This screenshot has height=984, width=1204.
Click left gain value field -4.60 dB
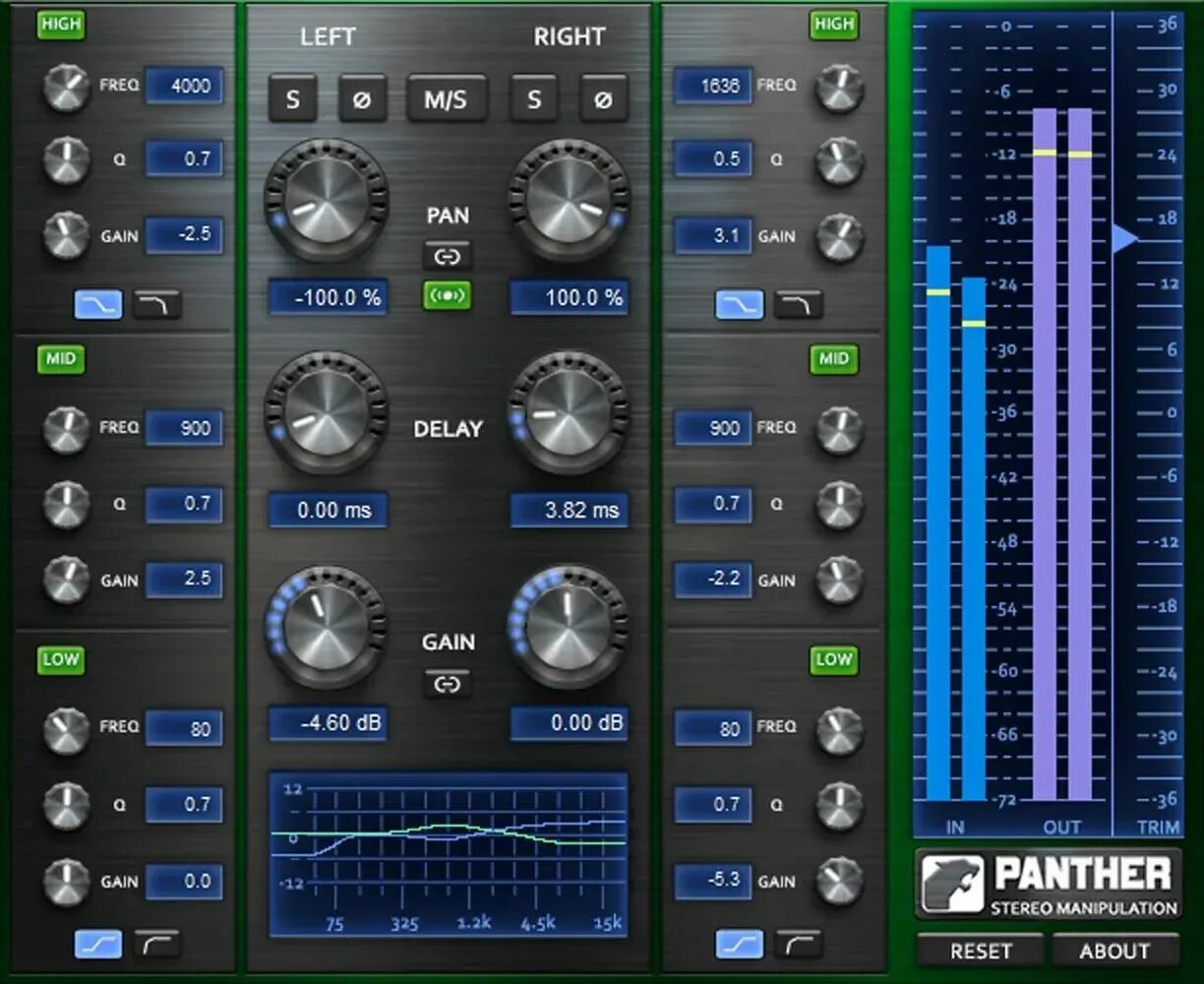(328, 723)
